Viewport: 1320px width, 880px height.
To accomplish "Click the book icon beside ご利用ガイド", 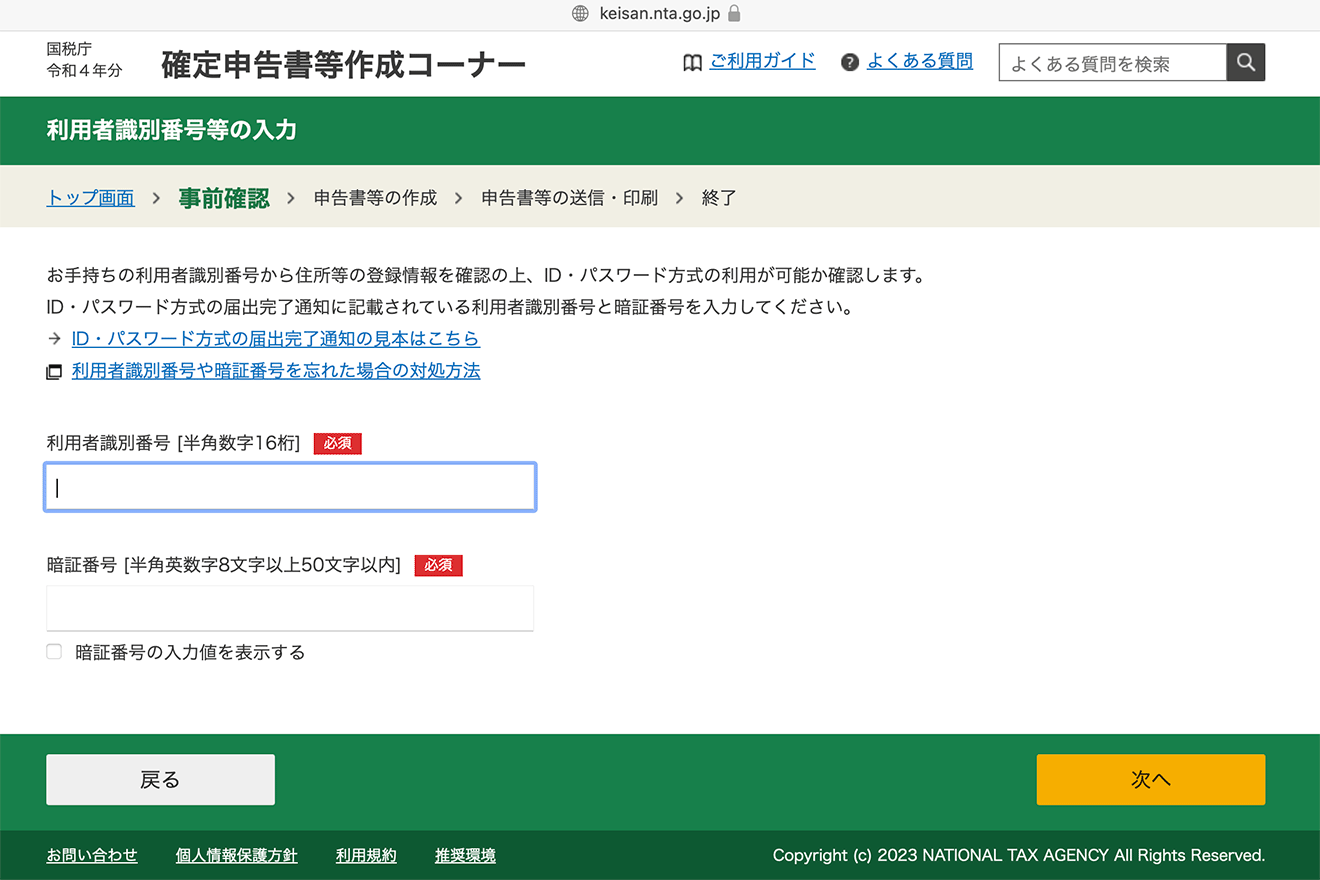I will point(692,61).
